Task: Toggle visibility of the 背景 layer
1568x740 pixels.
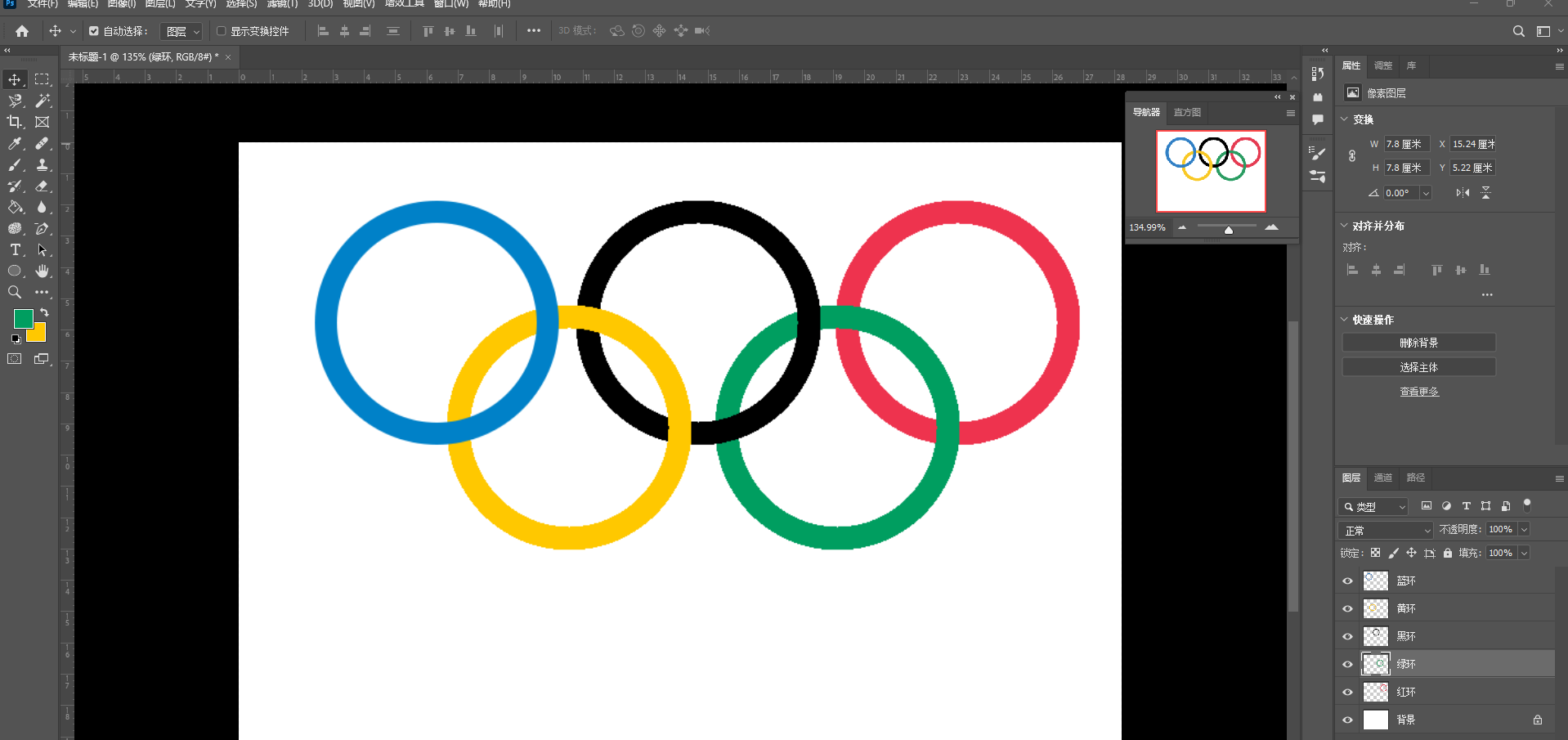Action: (x=1347, y=720)
